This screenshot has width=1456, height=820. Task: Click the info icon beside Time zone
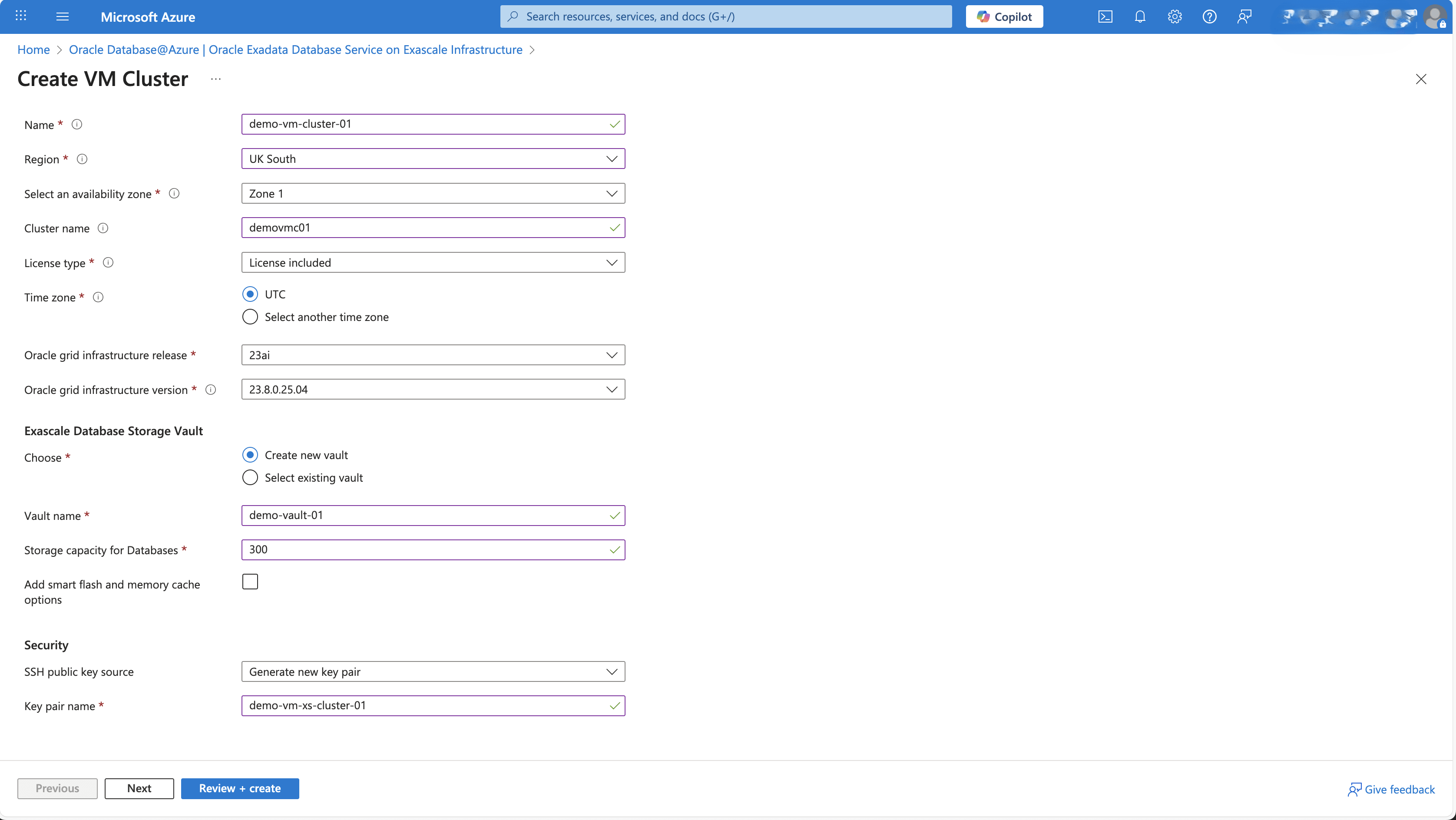point(98,297)
